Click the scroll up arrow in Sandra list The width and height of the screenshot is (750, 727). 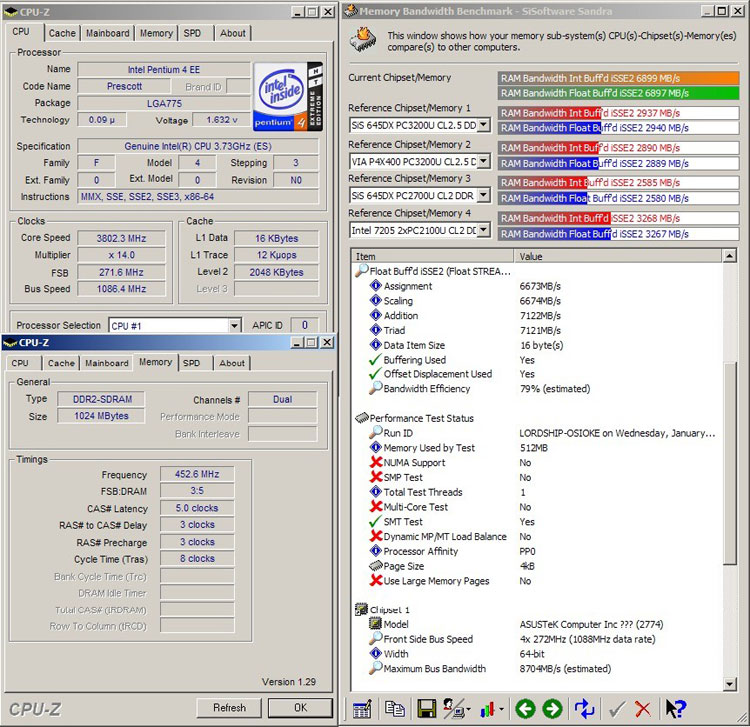pyautogui.click(x=729, y=256)
